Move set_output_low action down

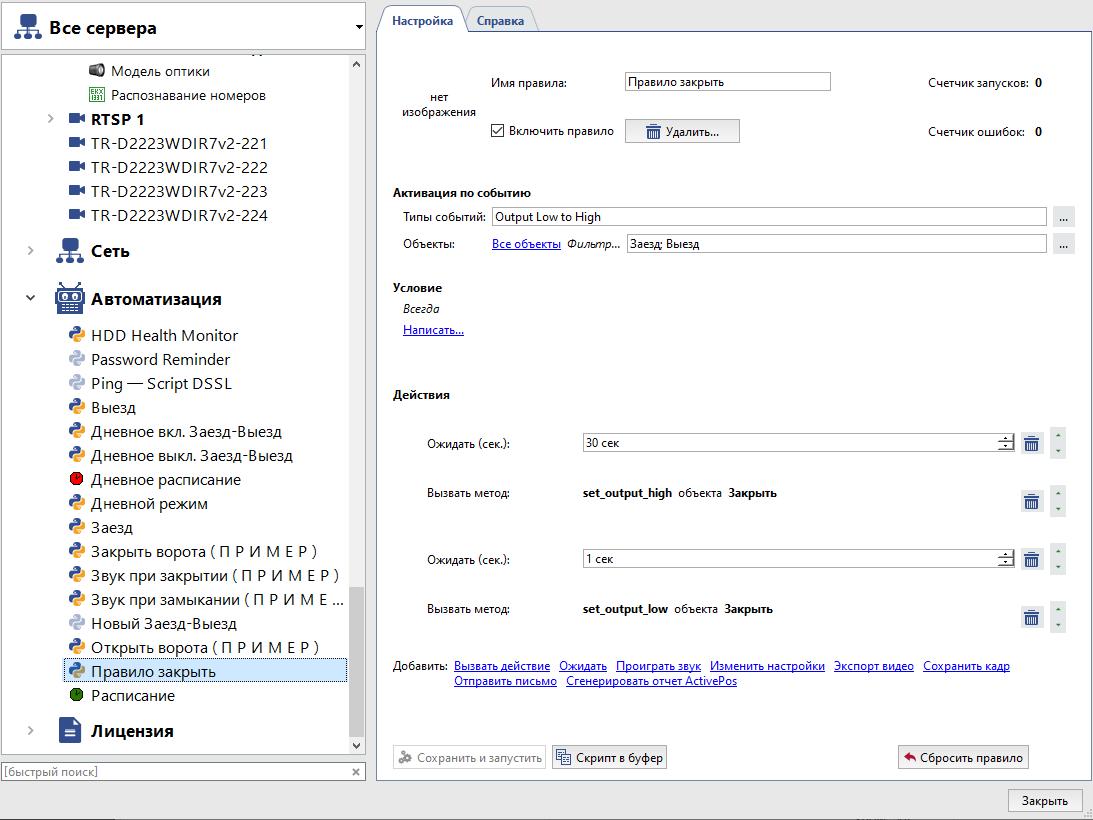tap(1058, 625)
